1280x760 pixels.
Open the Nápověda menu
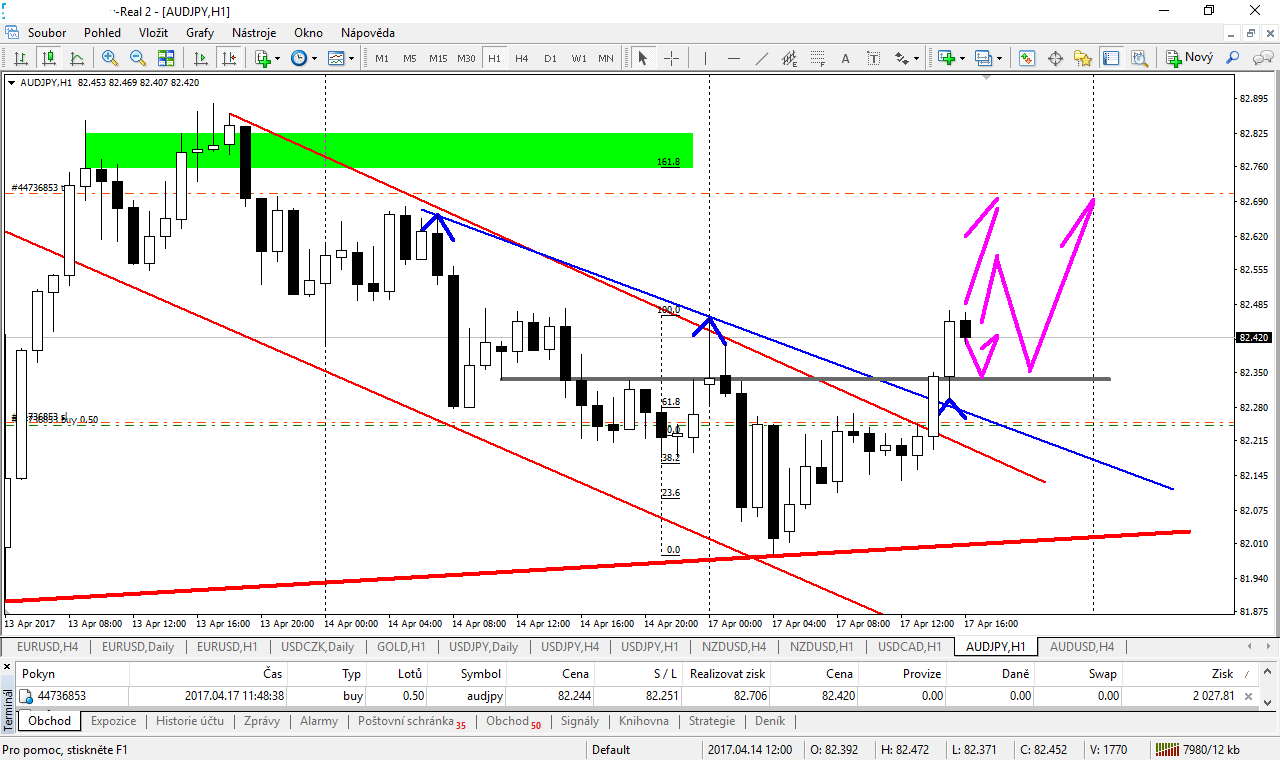pos(368,32)
